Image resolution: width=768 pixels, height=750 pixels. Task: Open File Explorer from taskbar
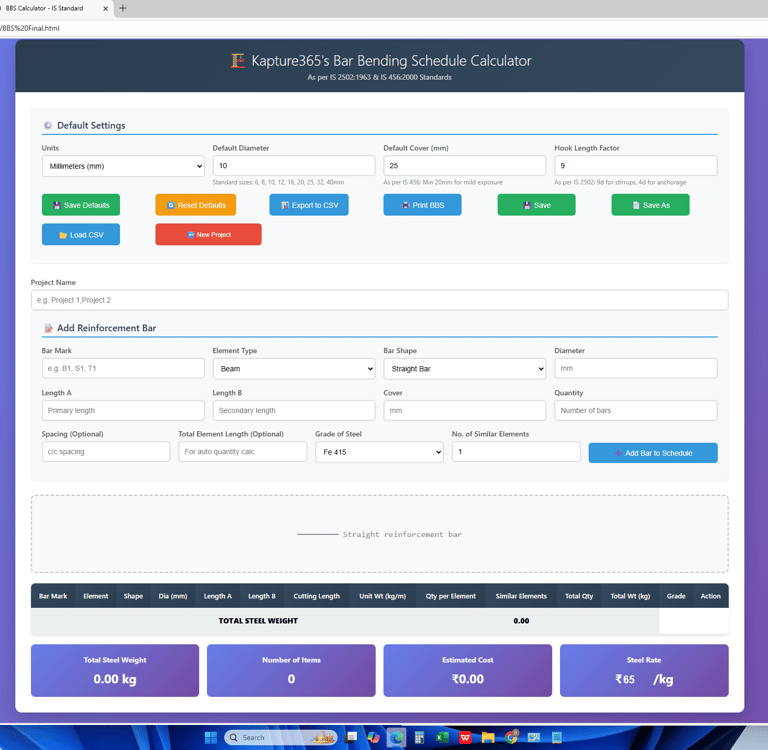pos(488,737)
